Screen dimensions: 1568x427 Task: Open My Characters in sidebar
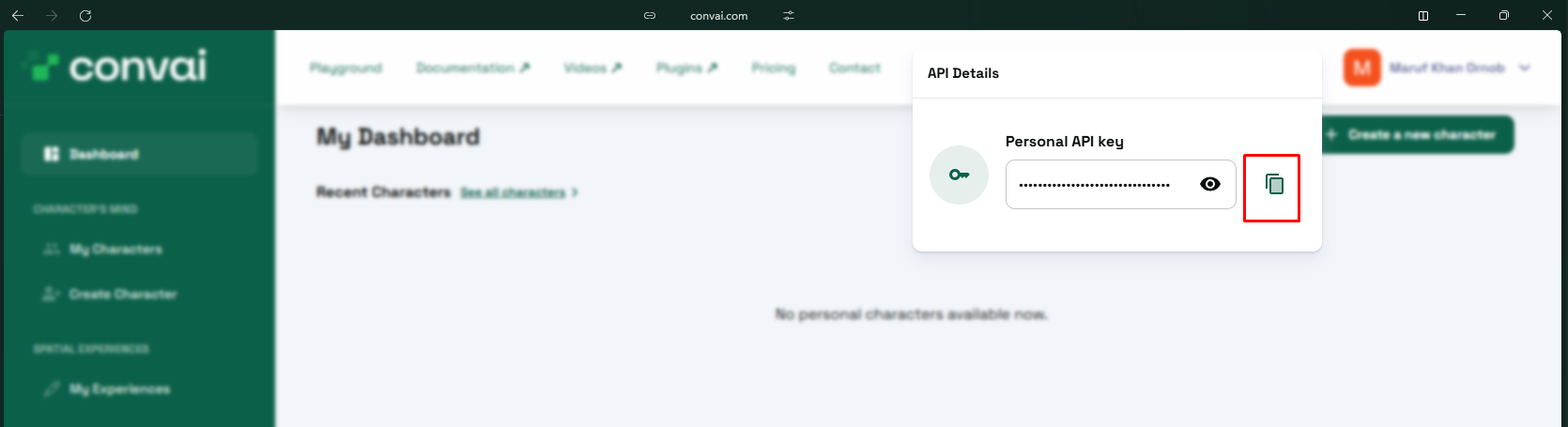pos(115,250)
